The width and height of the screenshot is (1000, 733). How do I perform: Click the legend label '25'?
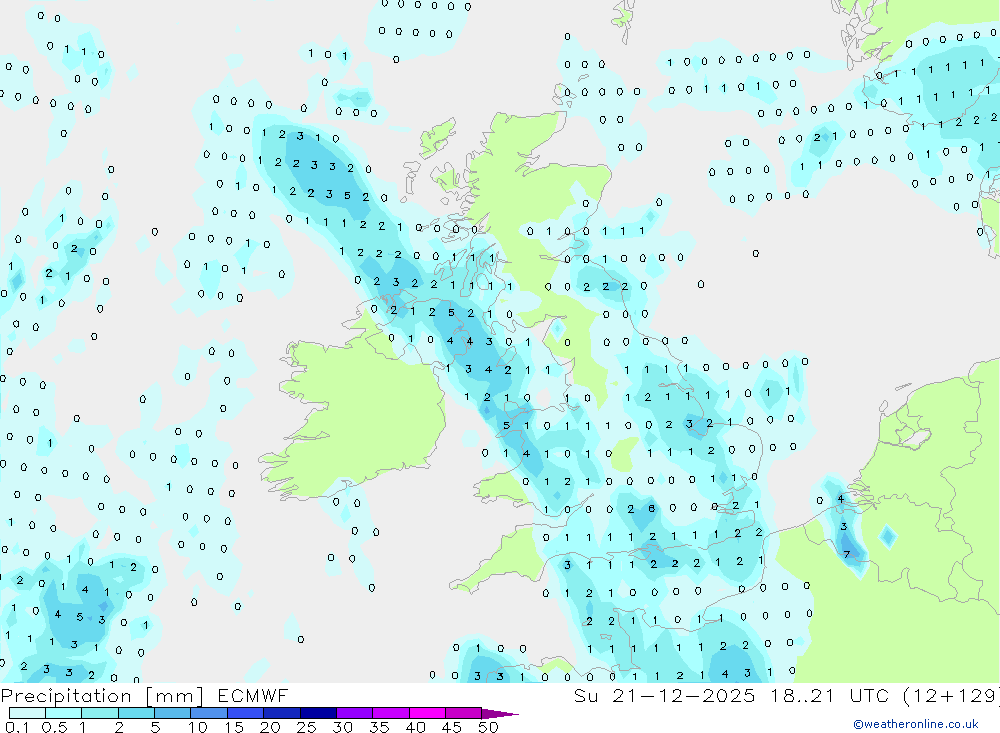point(306,727)
